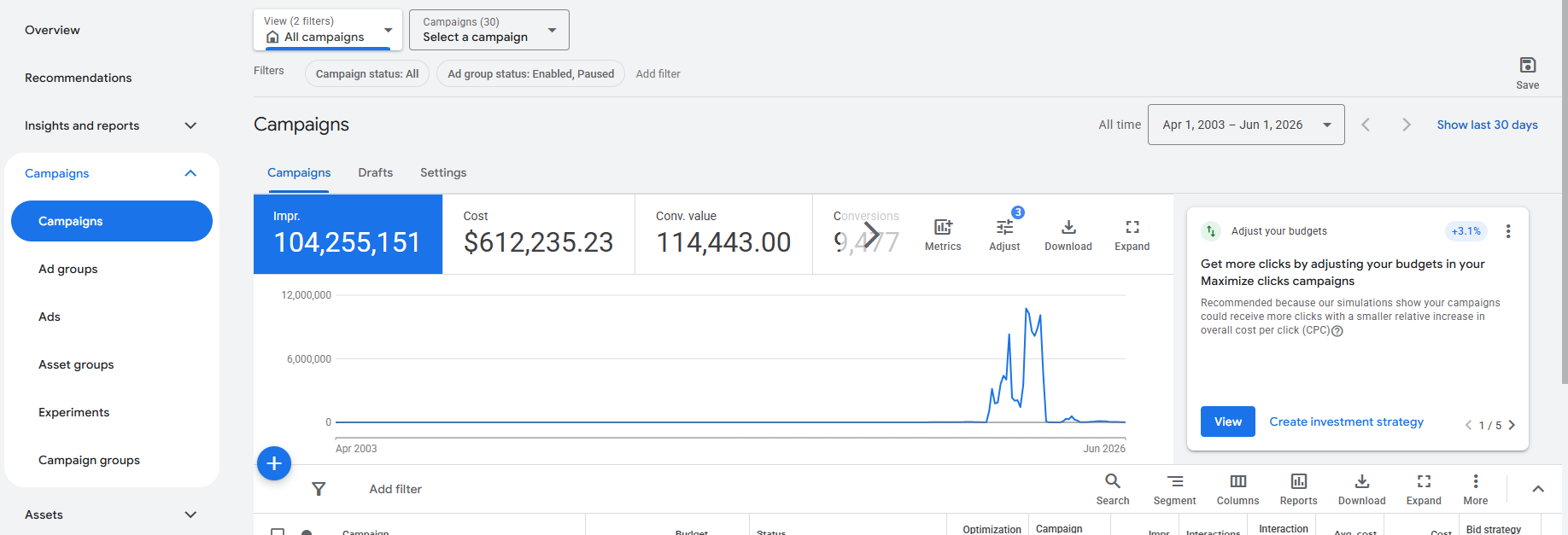Expand Insights and reports section

pyautogui.click(x=190, y=125)
